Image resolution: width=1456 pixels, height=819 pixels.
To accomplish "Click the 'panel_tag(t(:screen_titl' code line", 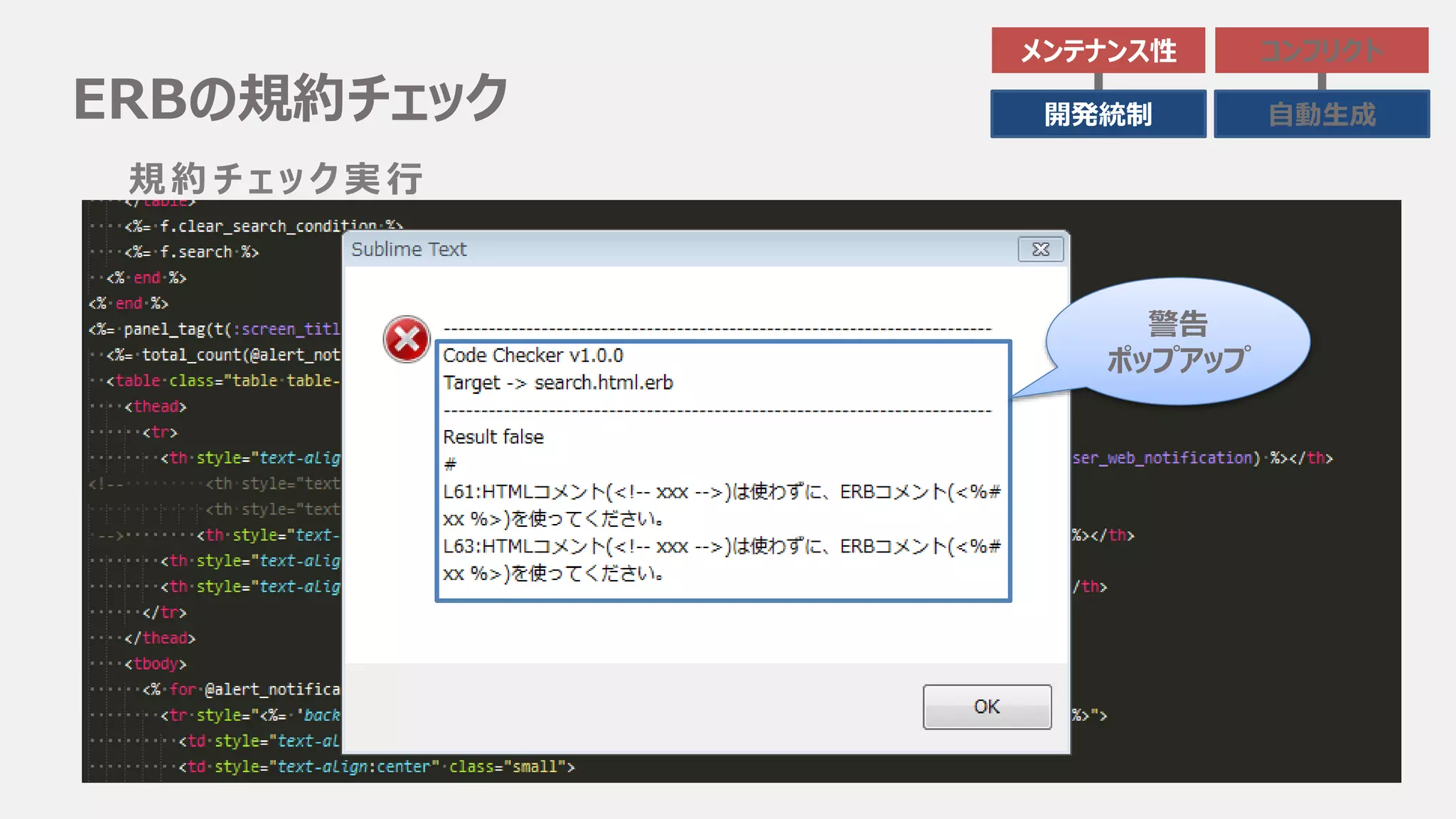I will (x=215, y=329).
